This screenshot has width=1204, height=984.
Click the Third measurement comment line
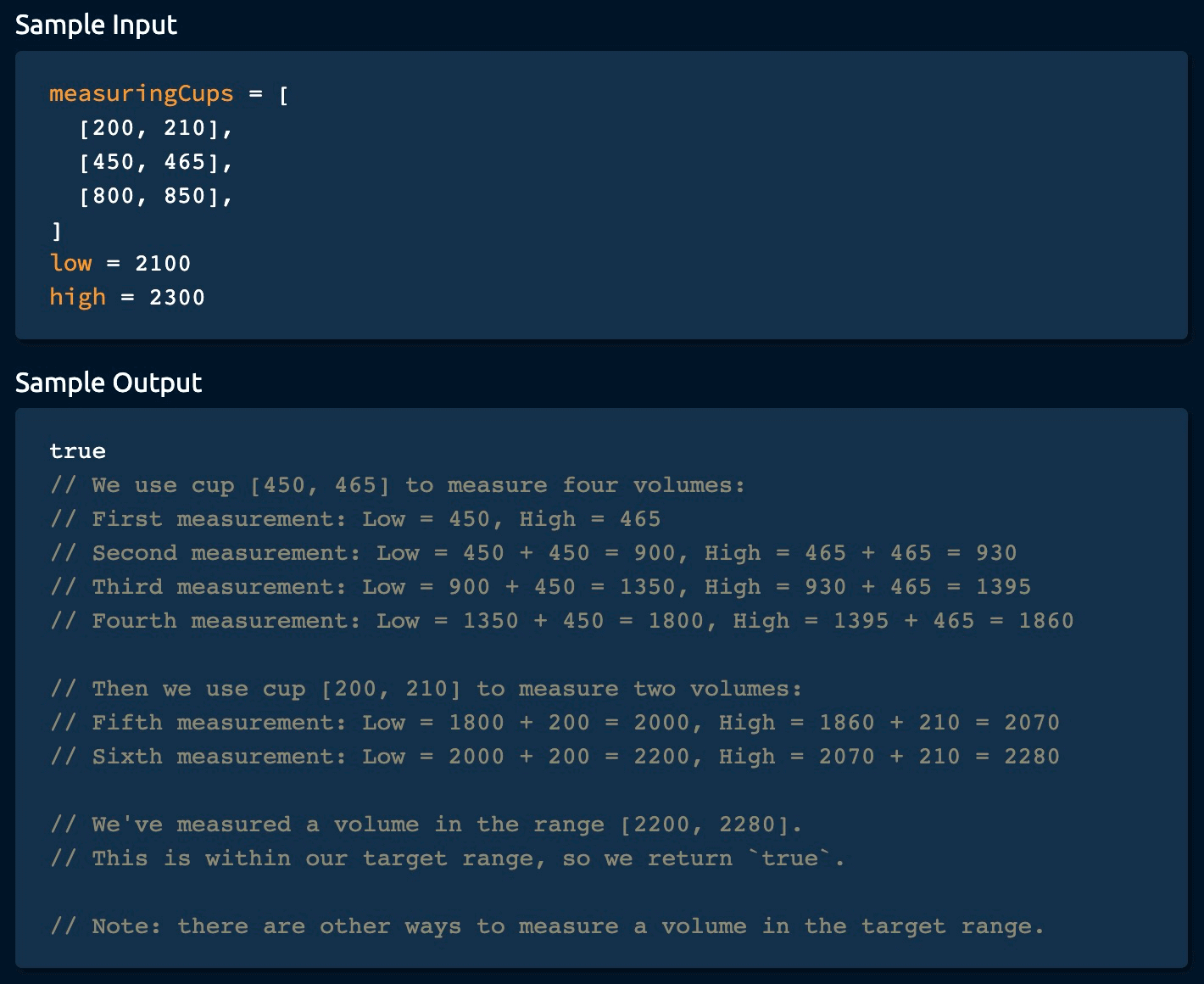tap(540, 587)
